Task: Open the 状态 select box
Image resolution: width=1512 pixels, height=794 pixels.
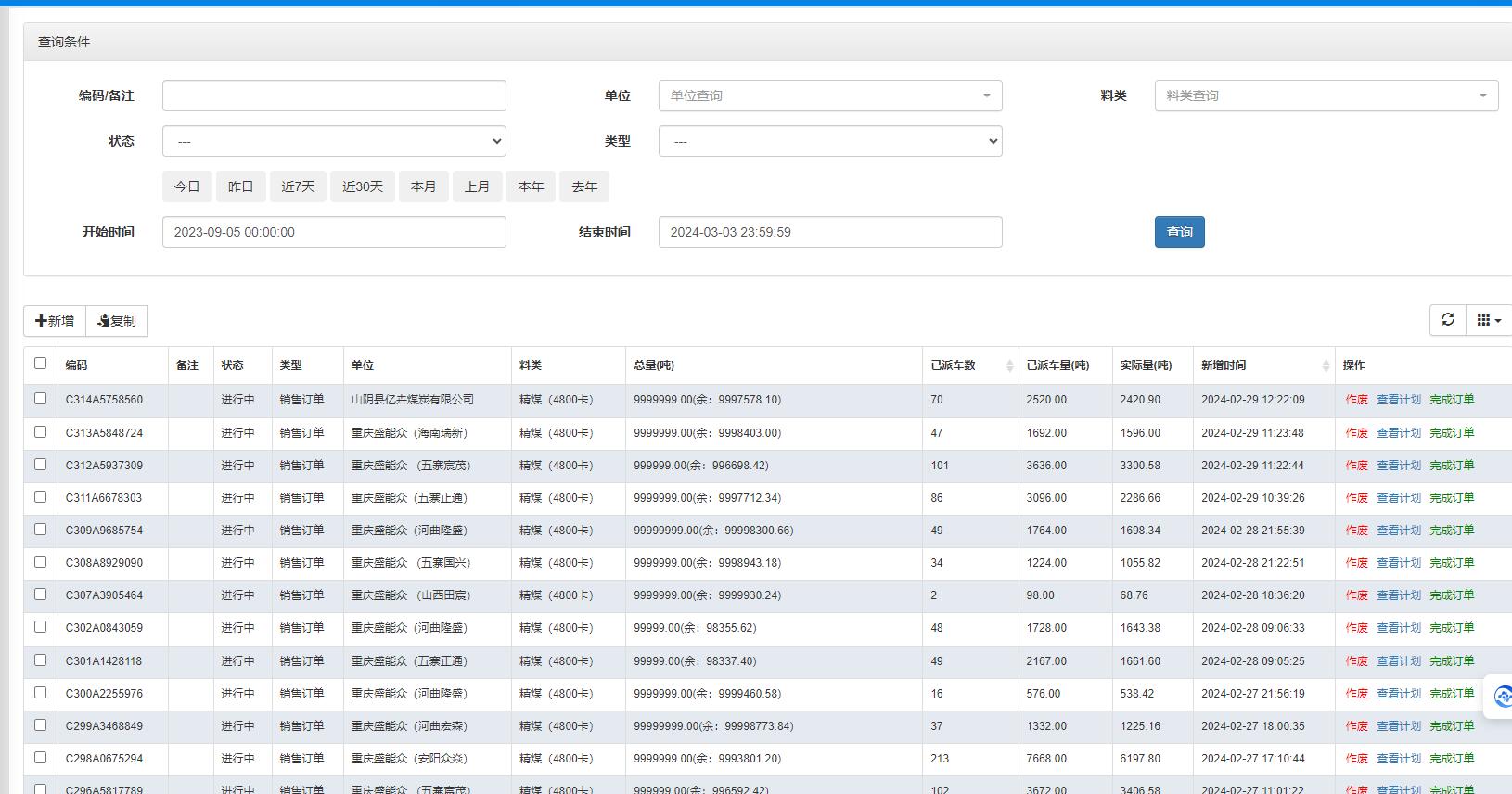Action: click(x=334, y=141)
